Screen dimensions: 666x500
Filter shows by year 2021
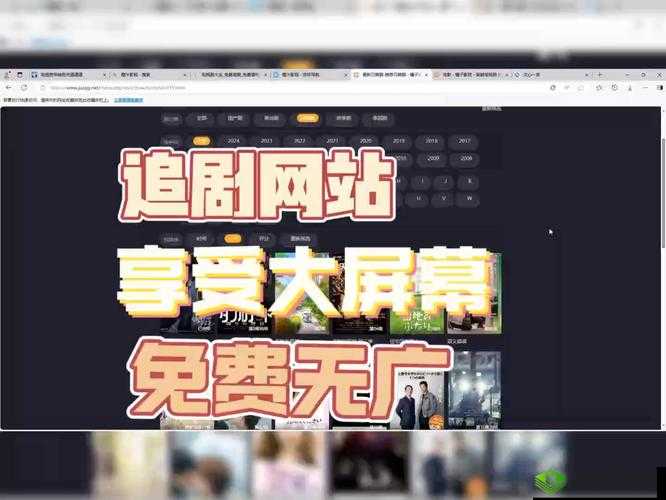(333, 141)
